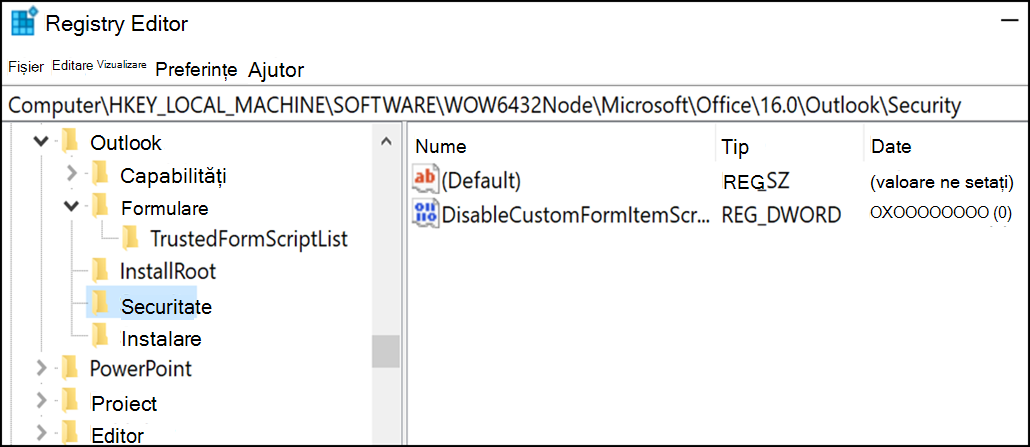Image resolution: width=1030 pixels, height=447 pixels.
Task: Click the registry path address bar
Action: pyautogui.click(x=515, y=105)
